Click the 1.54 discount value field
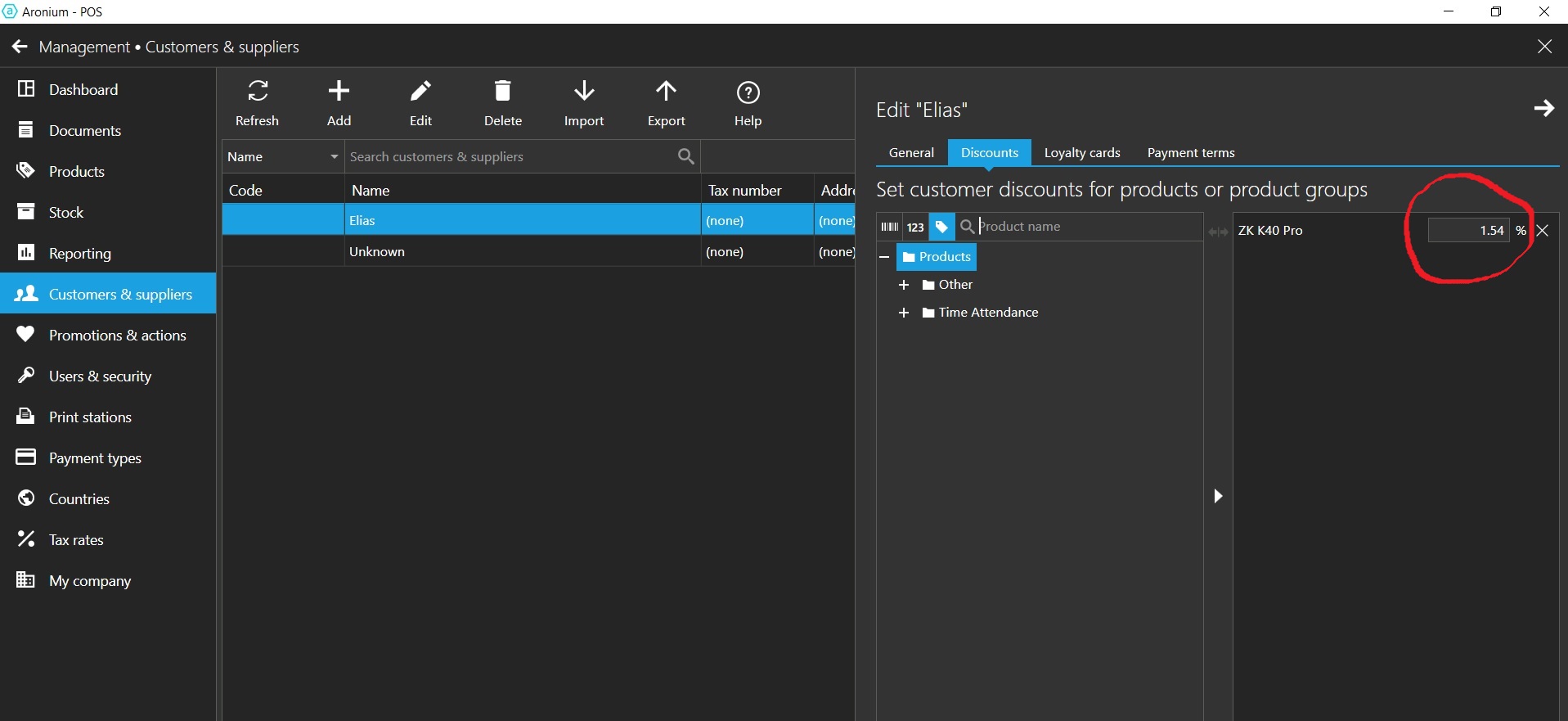Viewport: 1568px width, 721px height. pos(1468,231)
